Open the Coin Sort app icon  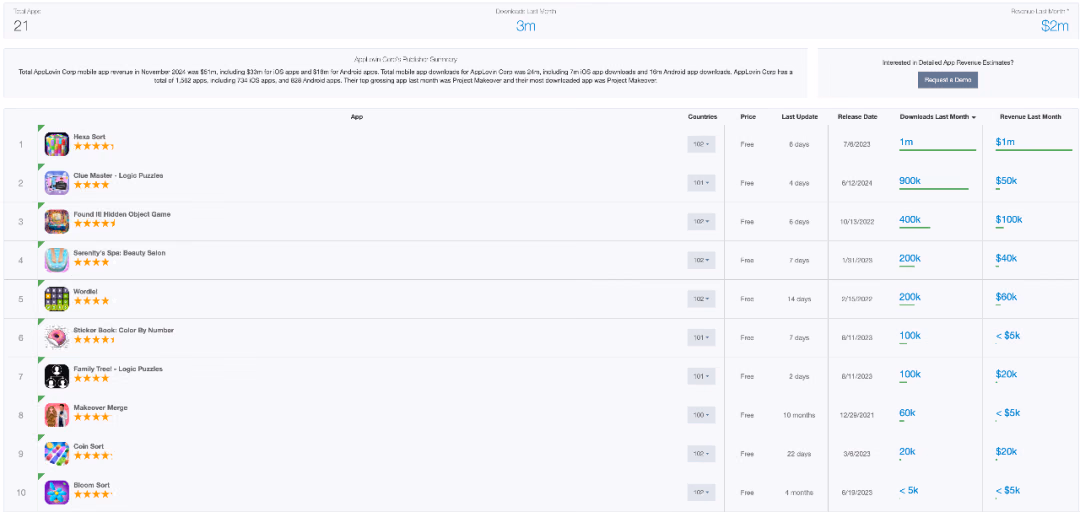(x=56, y=453)
